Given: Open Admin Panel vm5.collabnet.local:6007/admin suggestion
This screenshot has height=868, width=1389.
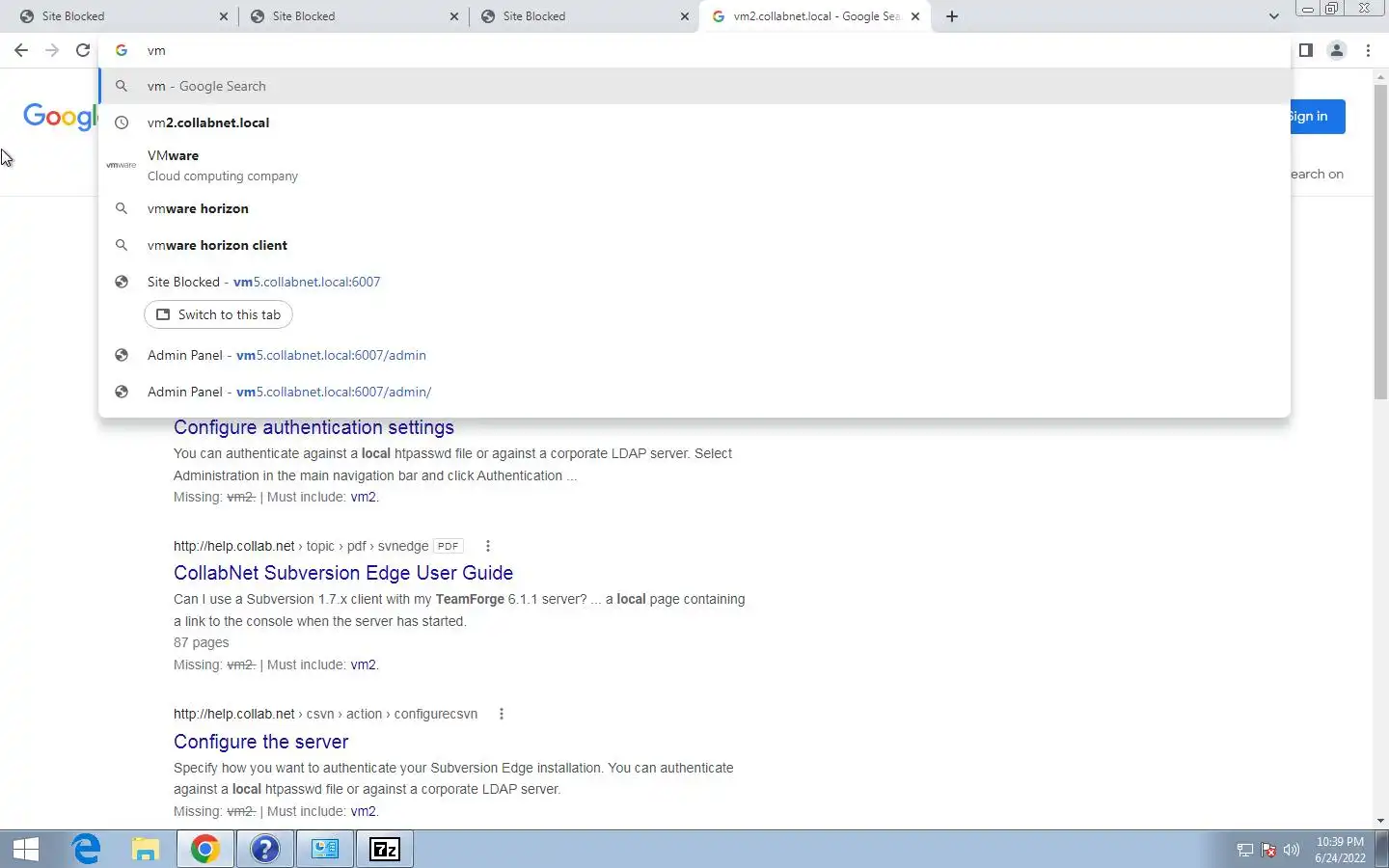Looking at the screenshot, I should point(694,355).
